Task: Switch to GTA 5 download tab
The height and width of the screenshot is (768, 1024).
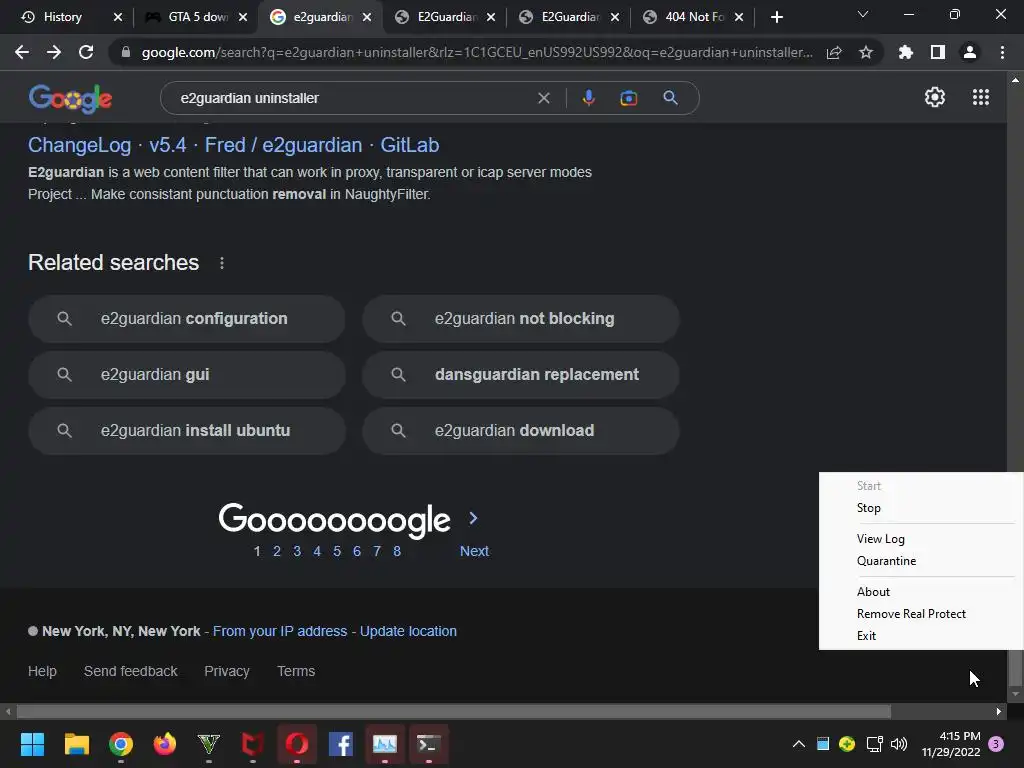Action: click(197, 17)
